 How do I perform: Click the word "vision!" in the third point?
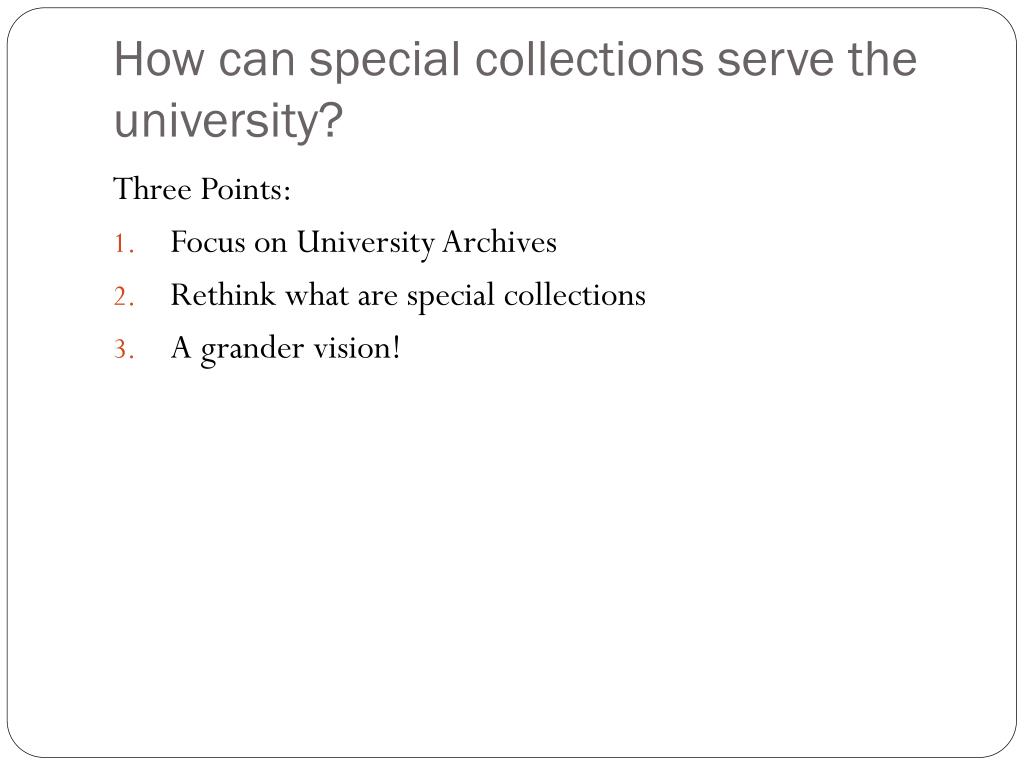click(x=357, y=347)
